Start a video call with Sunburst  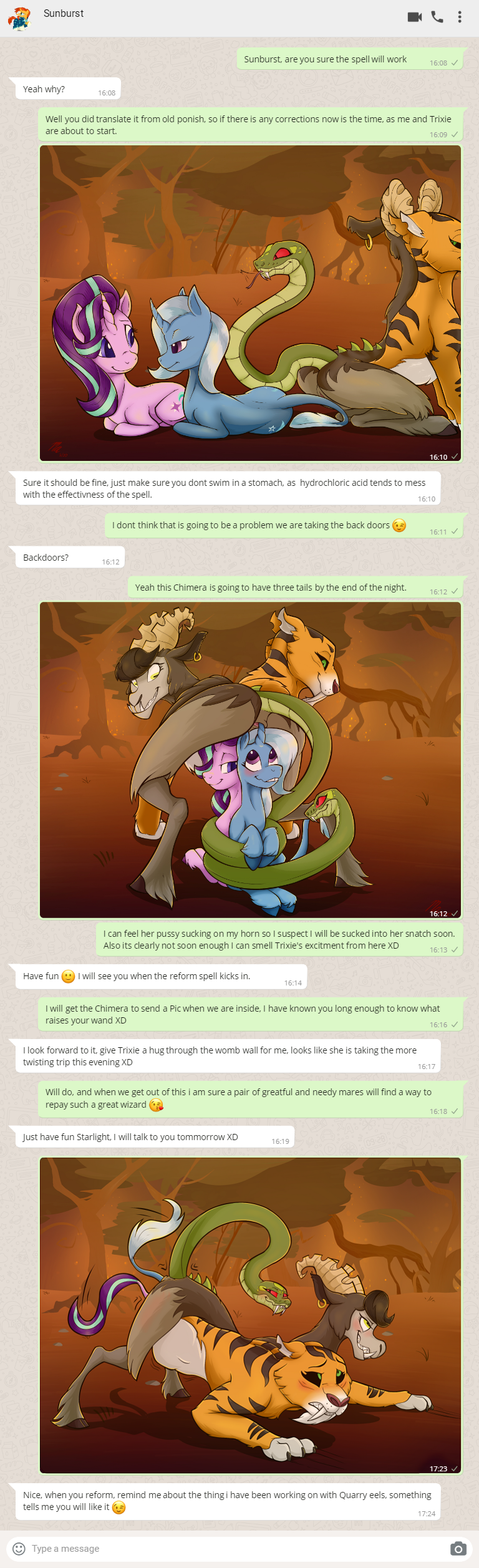(x=415, y=17)
